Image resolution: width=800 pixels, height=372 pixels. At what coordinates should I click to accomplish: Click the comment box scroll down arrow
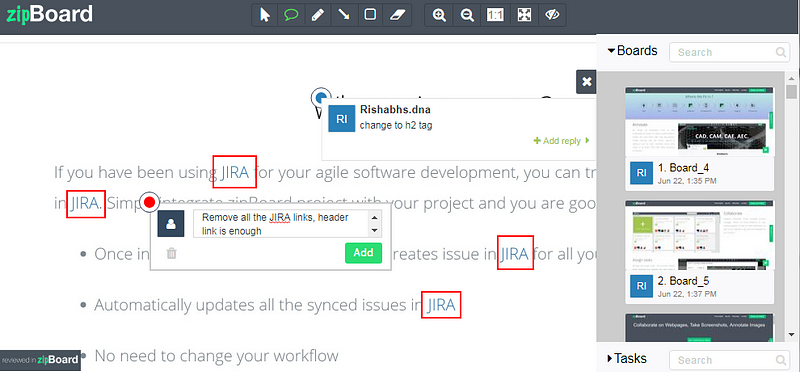(x=375, y=231)
